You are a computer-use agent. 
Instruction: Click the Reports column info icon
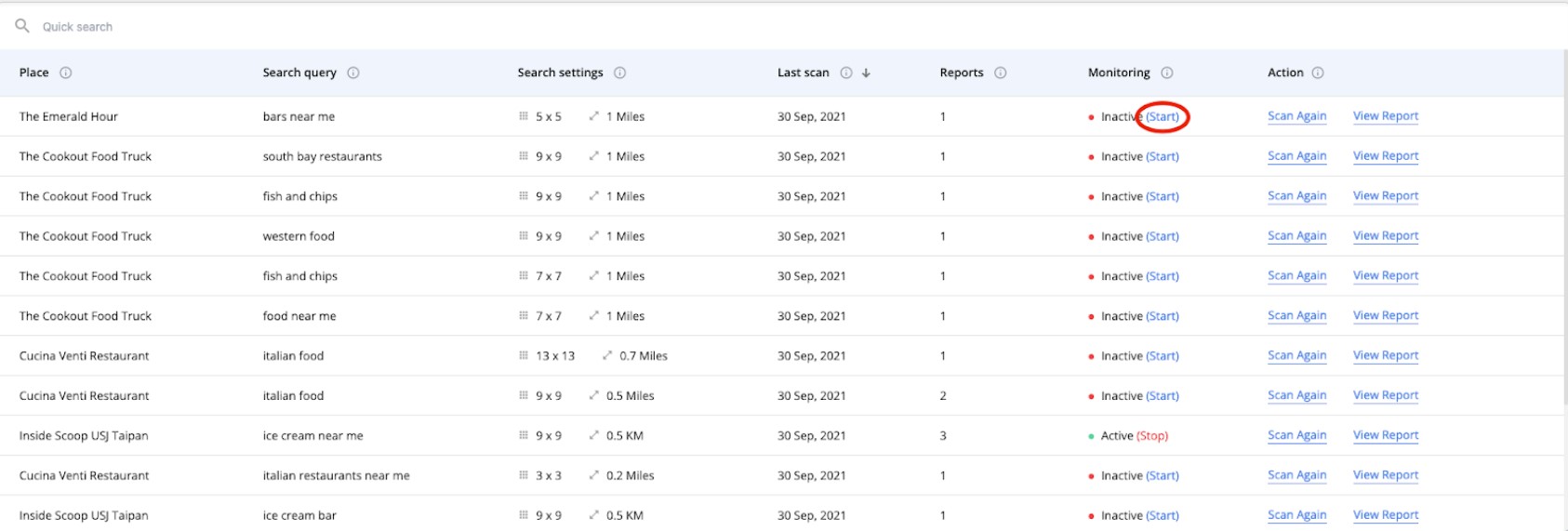tap(1001, 73)
